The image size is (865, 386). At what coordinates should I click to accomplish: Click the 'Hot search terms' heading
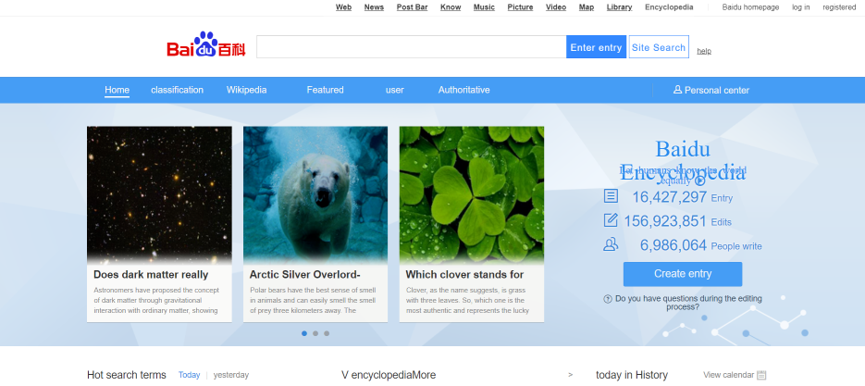point(126,375)
